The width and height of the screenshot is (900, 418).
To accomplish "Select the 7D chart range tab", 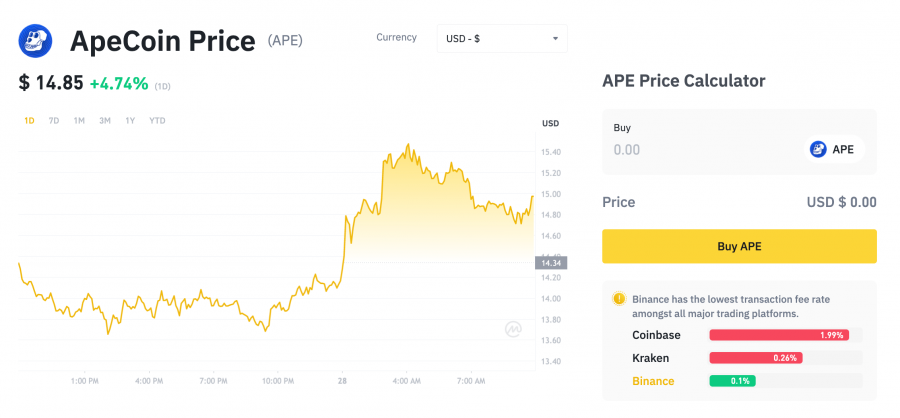I will coord(54,121).
